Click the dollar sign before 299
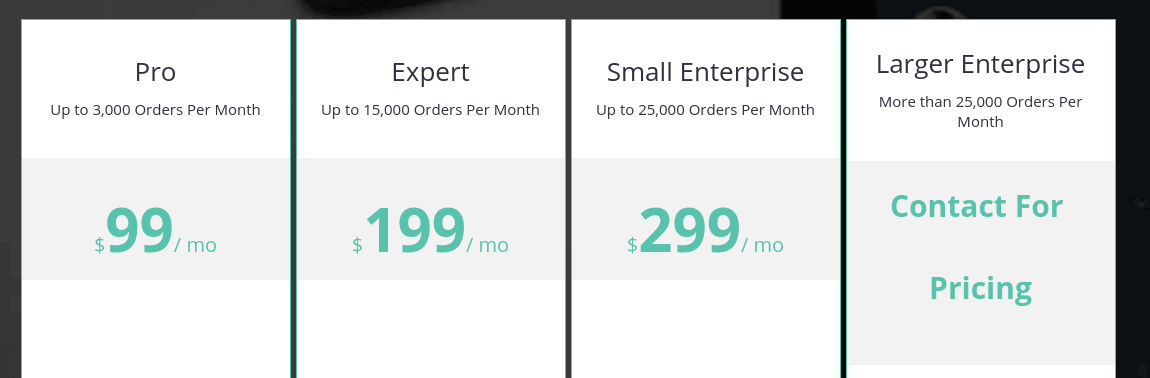Screen dimensions: 1150x378 pos(632,245)
